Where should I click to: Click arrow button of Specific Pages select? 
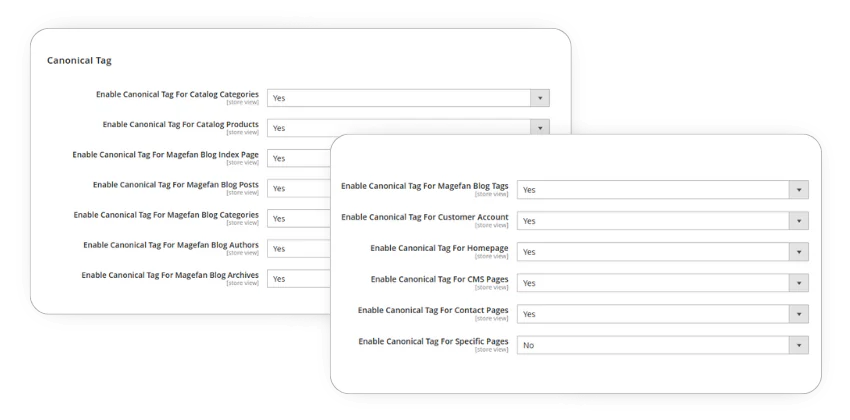coord(799,345)
